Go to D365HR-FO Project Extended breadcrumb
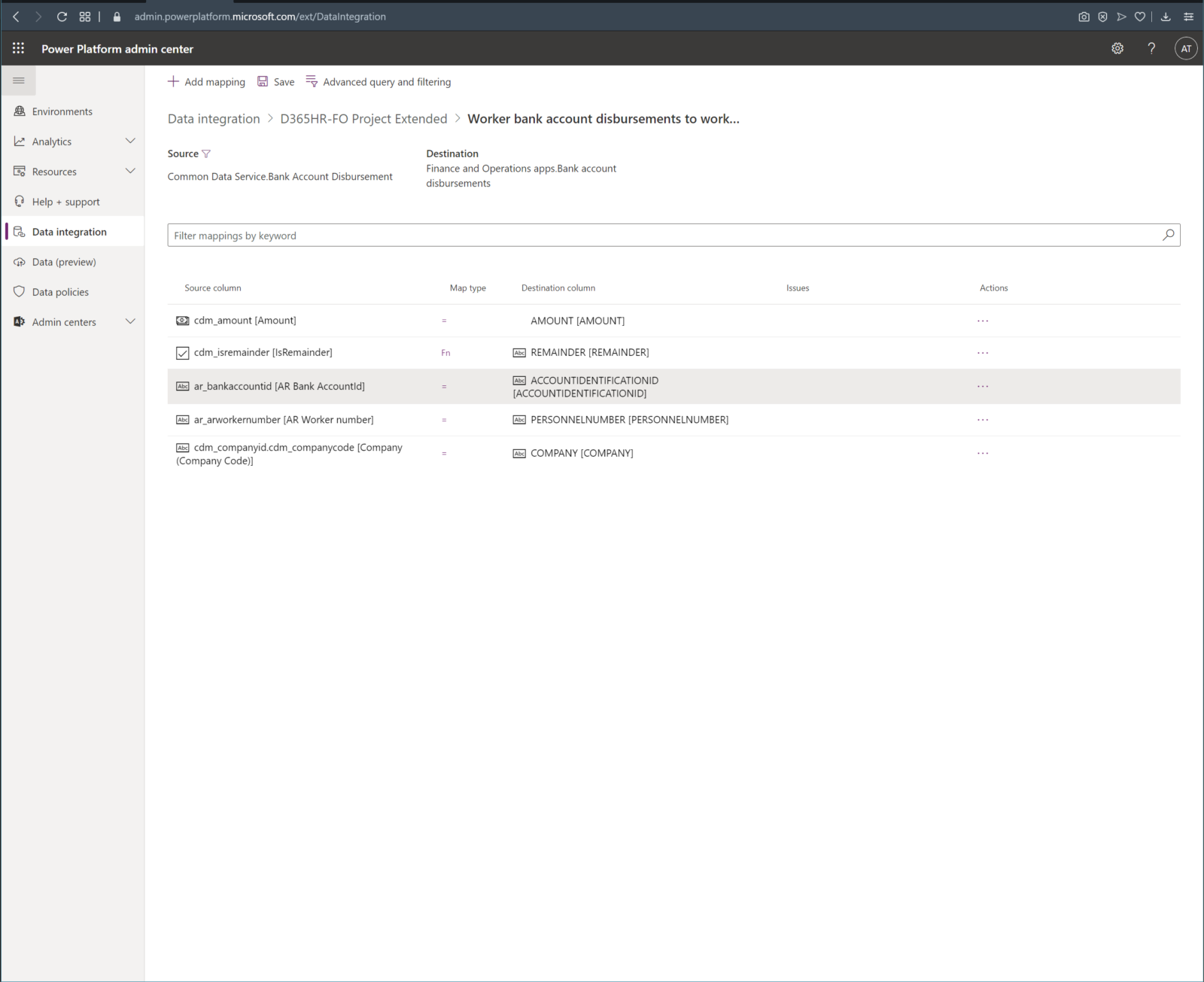The image size is (1204, 982). [363, 119]
